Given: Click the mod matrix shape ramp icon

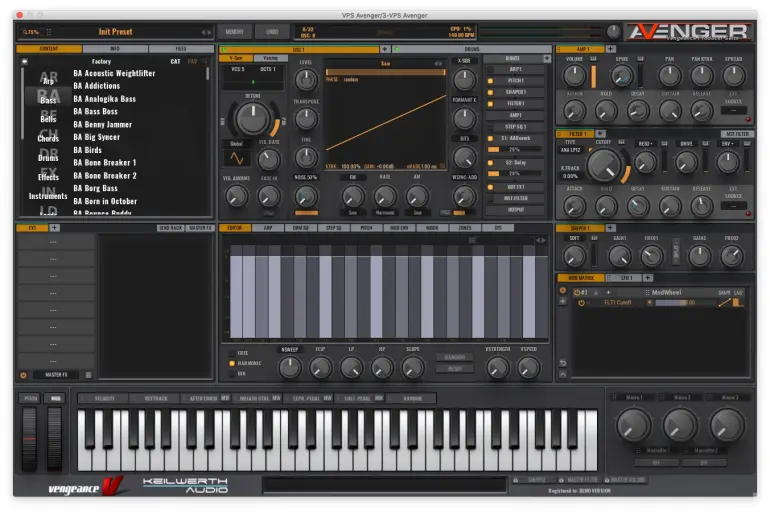Looking at the screenshot, I should coord(724,303).
